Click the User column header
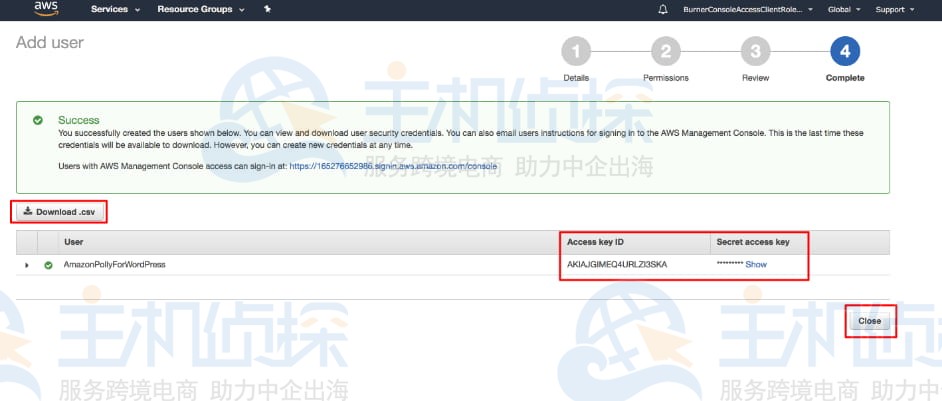The width and height of the screenshot is (942, 401). pyautogui.click(x=73, y=242)
